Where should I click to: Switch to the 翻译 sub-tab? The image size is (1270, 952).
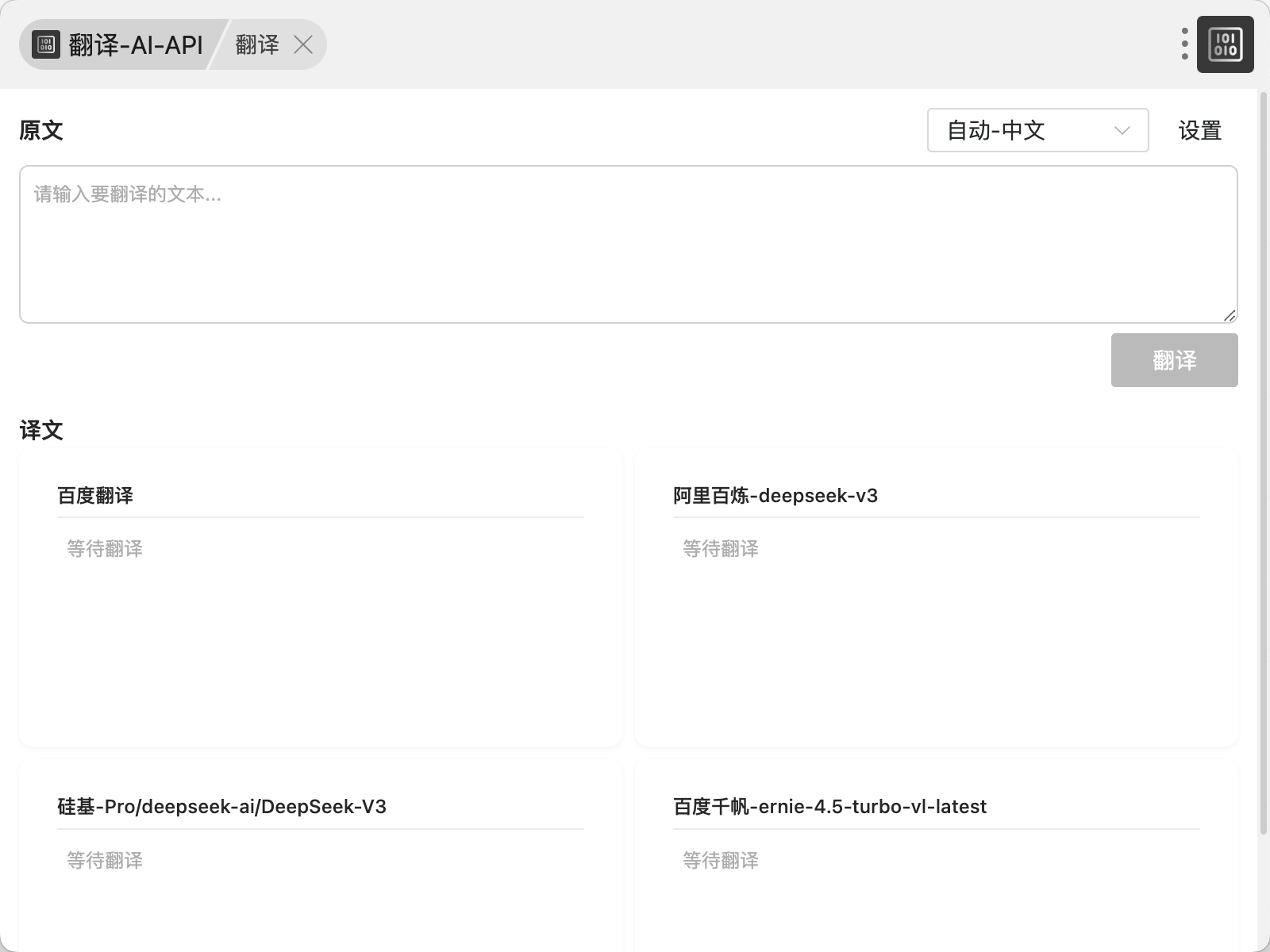click(x=257, y=44)
